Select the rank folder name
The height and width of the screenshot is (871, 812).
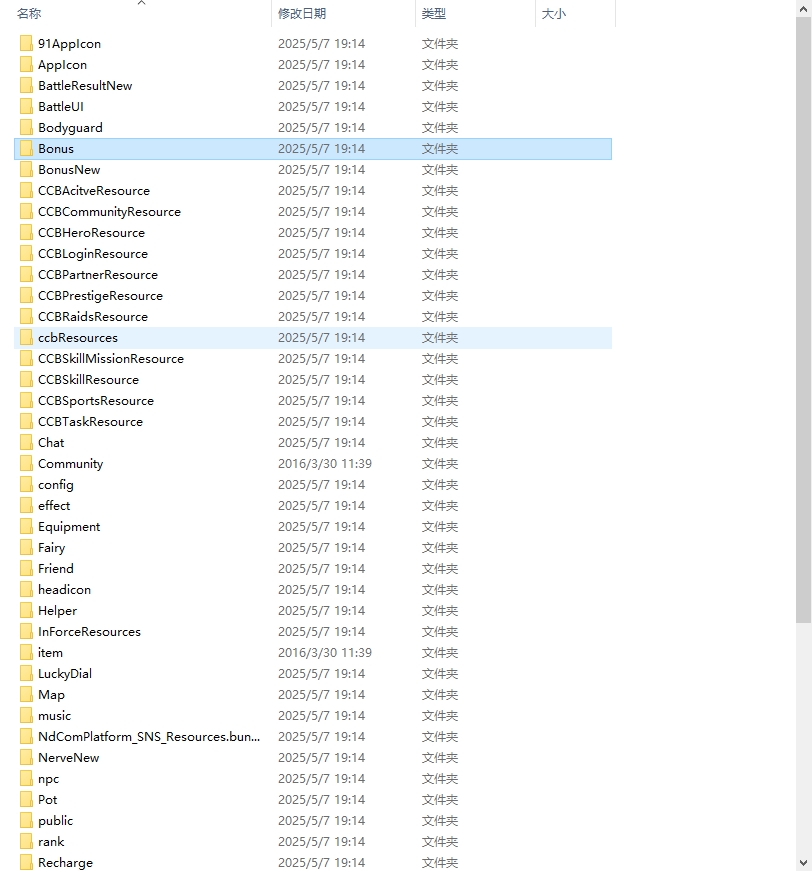(x=51, y=842)
